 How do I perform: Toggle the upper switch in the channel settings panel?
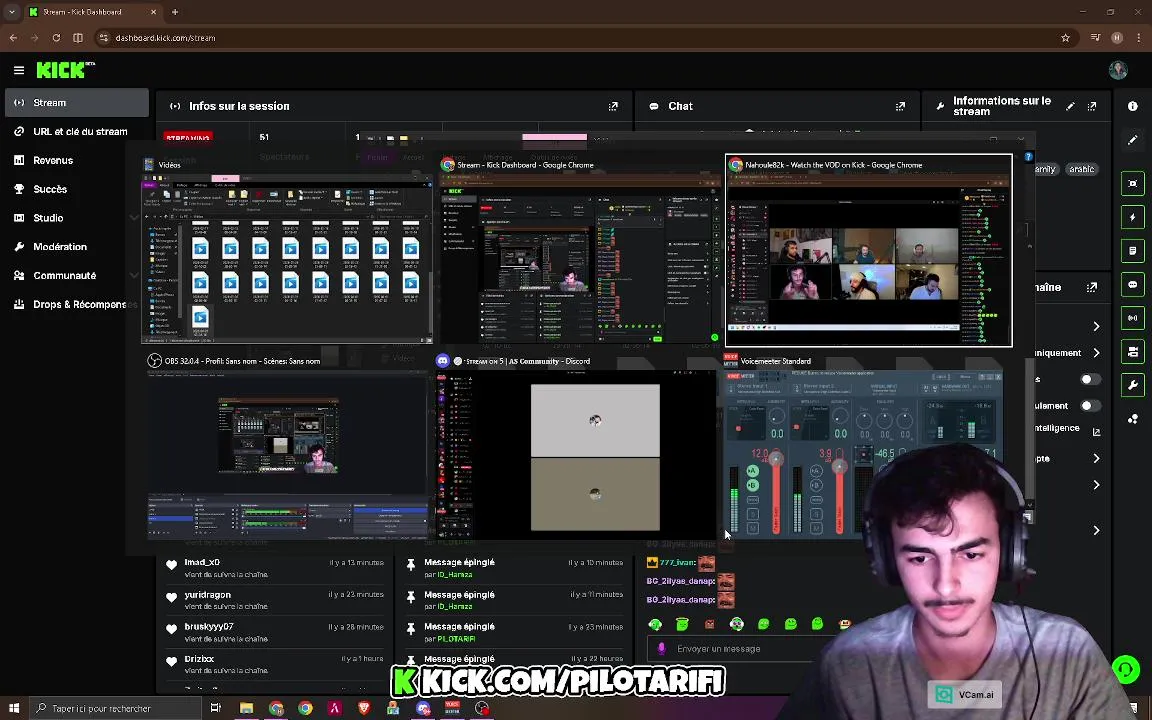[1090, 379]
